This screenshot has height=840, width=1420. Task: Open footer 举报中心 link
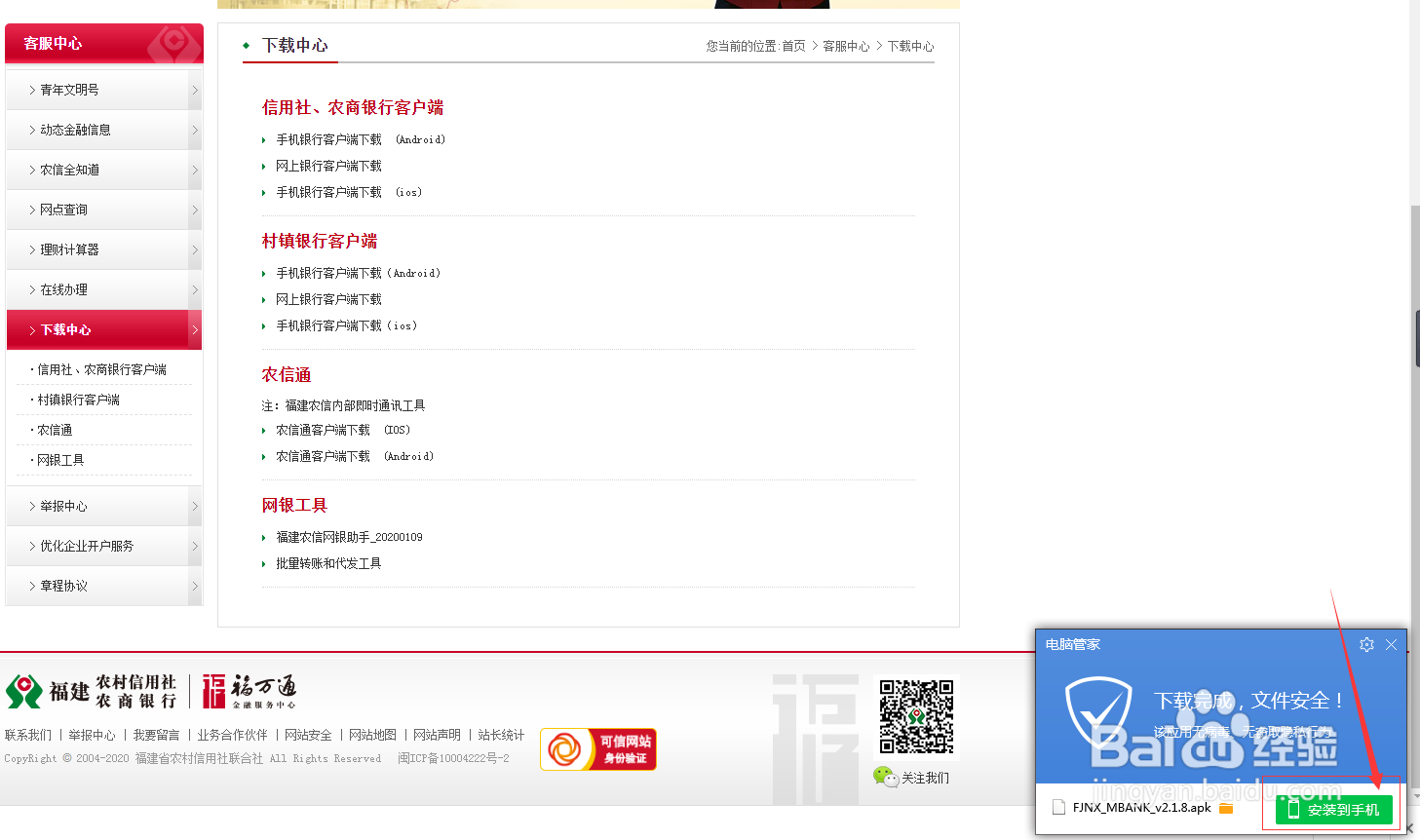point(92,735)
